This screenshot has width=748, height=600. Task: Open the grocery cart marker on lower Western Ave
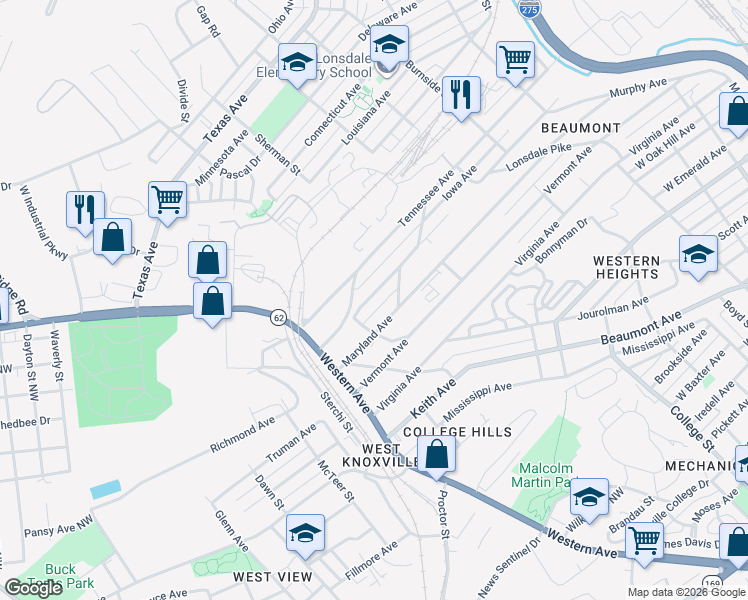point(644,544)
